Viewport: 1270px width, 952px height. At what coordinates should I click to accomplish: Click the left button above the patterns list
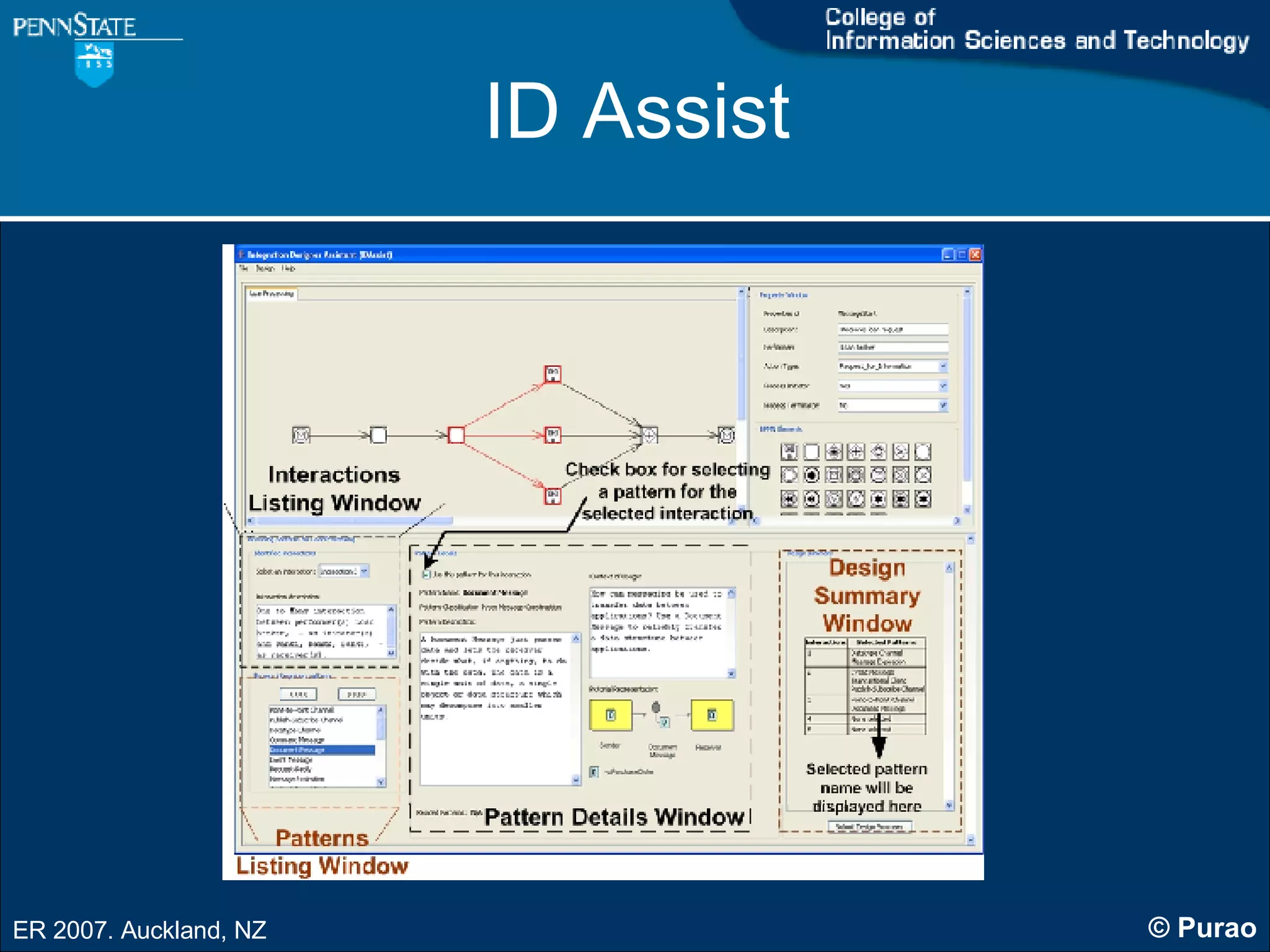click(298, 694)
